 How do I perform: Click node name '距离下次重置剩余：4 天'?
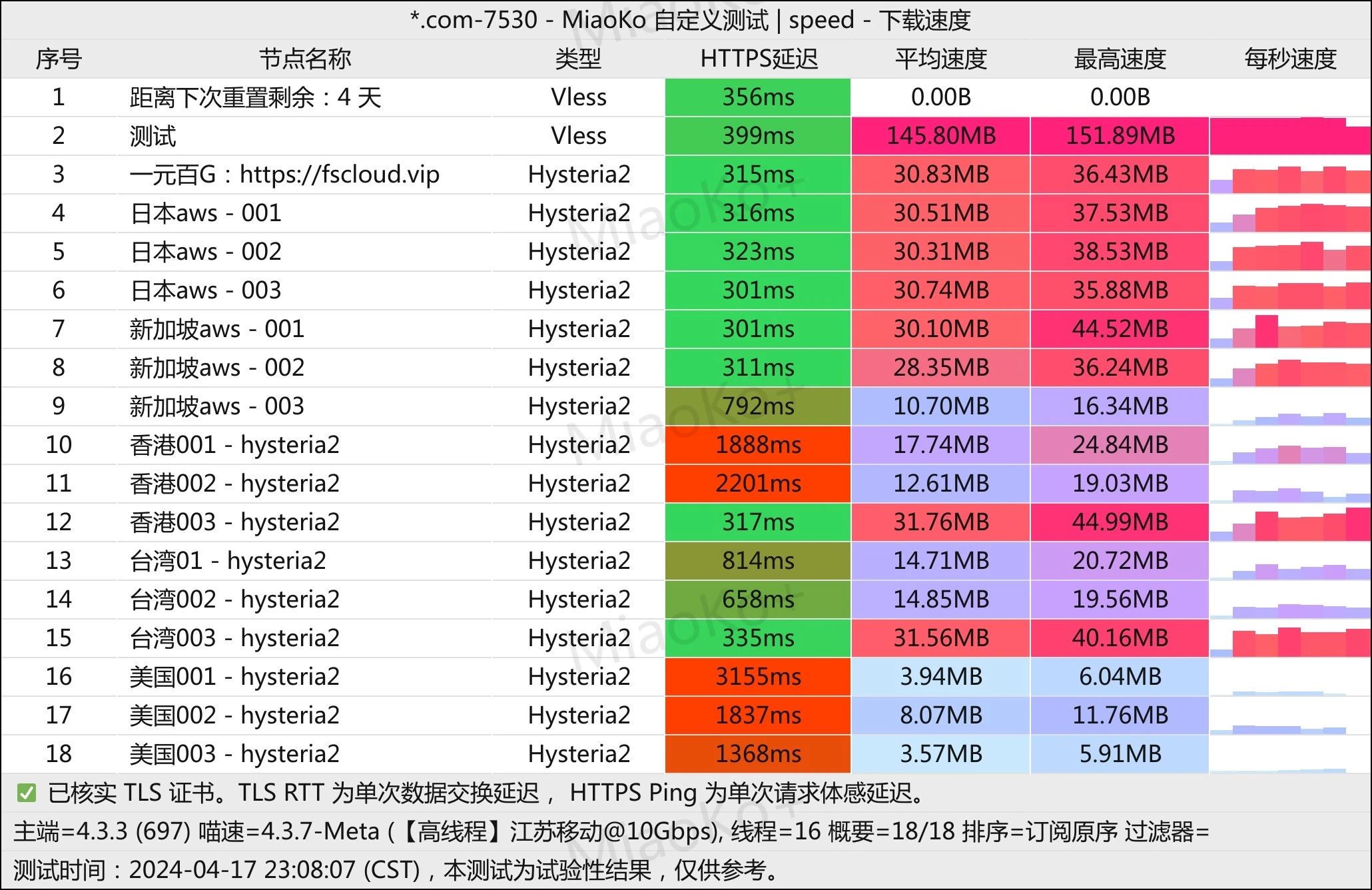coord(256,98)
